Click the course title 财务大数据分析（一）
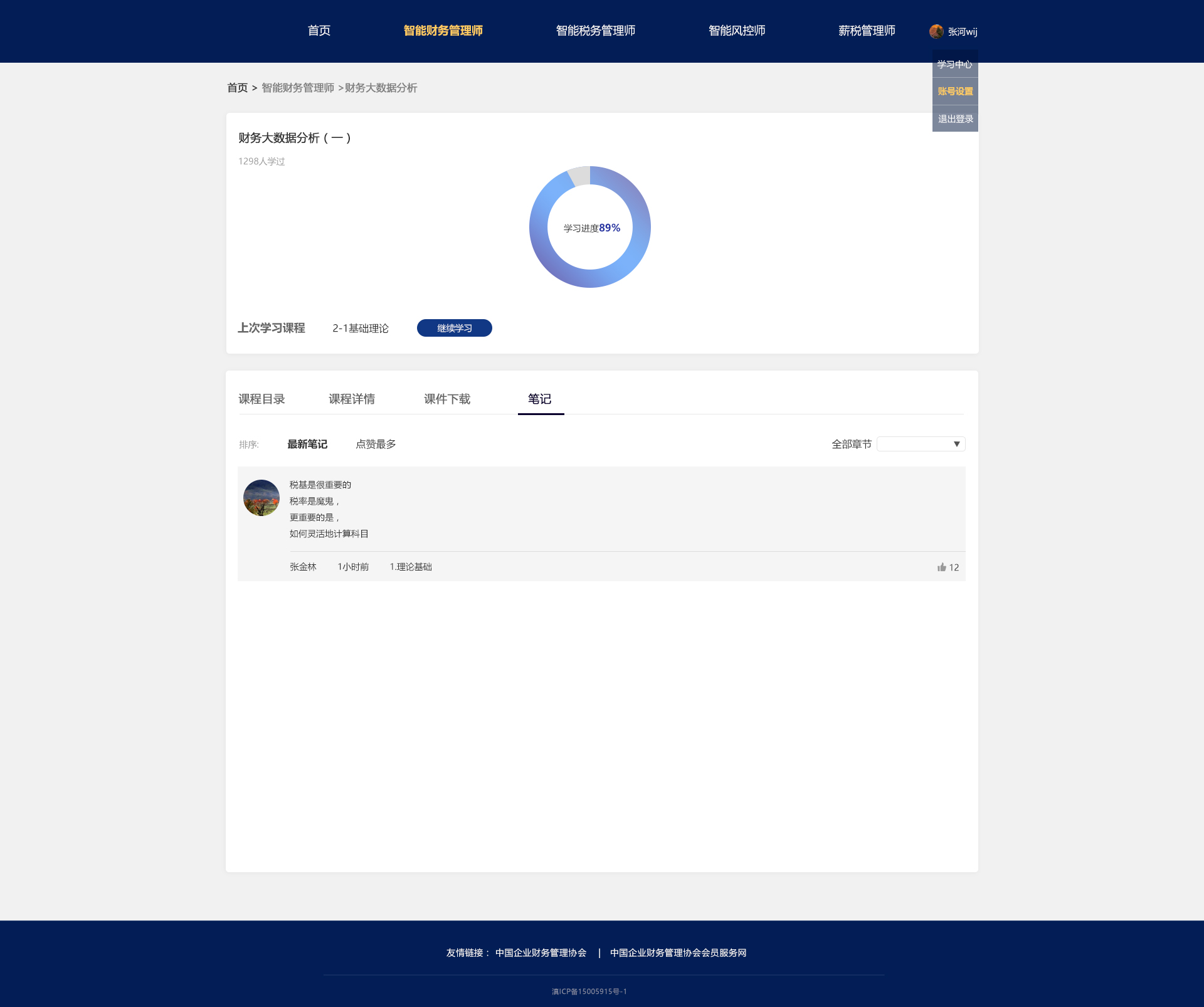 click(x=295, y=138)
